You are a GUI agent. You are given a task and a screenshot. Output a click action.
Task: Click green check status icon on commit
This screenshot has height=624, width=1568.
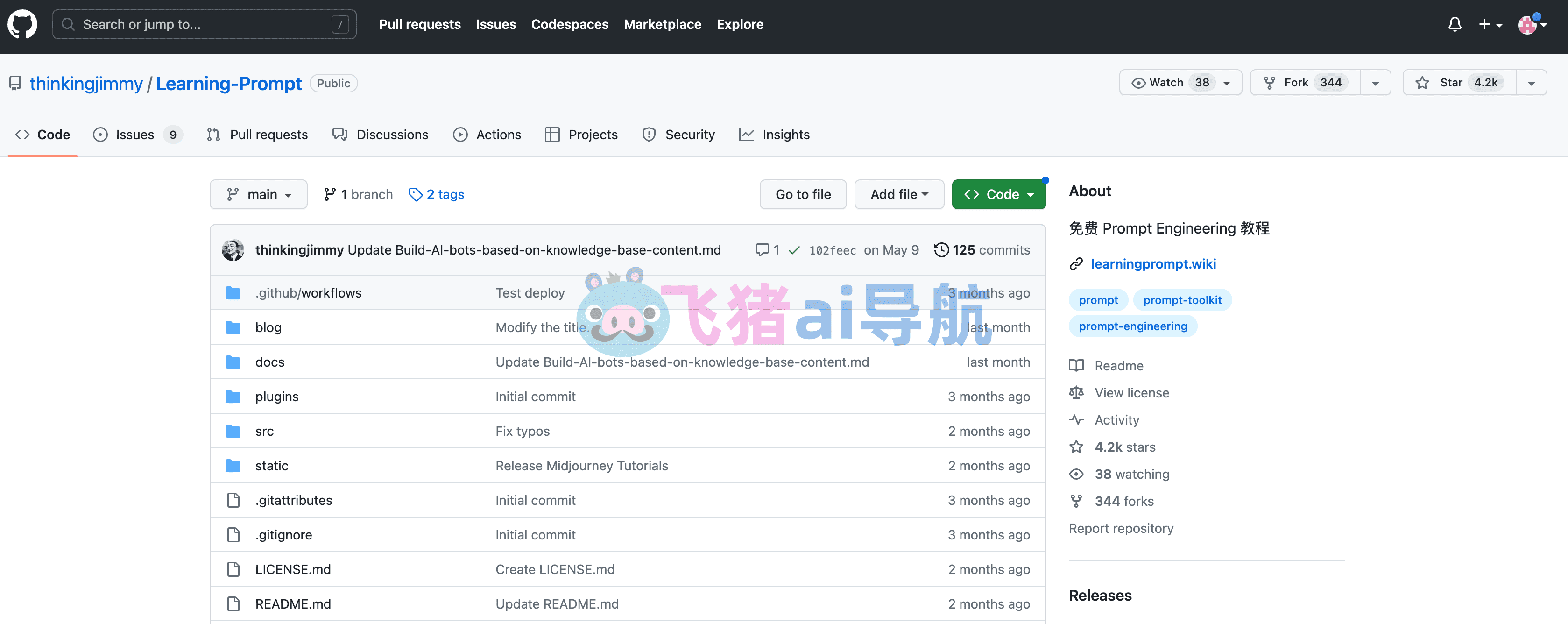794,249
